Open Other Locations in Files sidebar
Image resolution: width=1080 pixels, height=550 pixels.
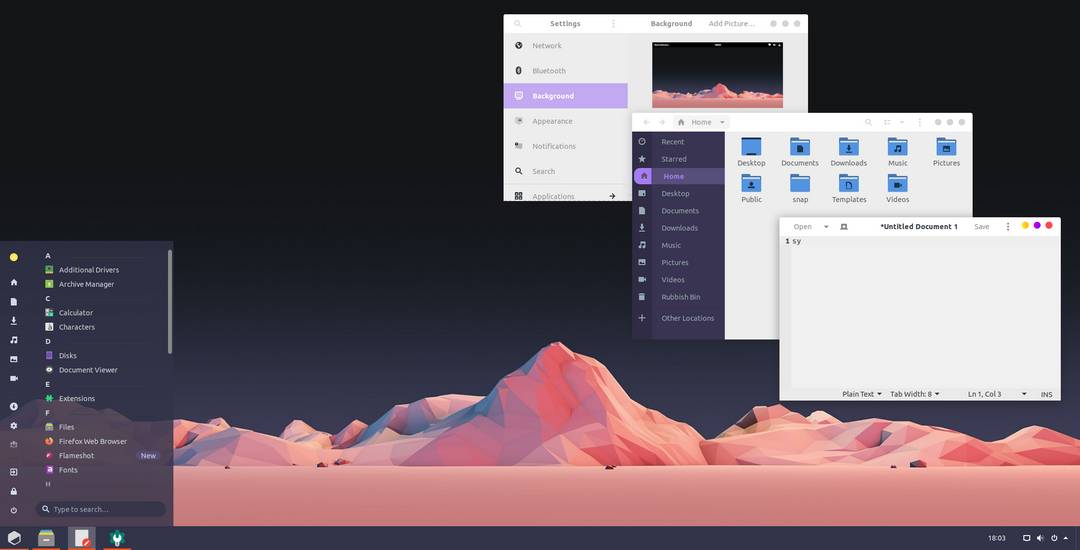[x=679, y=318]
